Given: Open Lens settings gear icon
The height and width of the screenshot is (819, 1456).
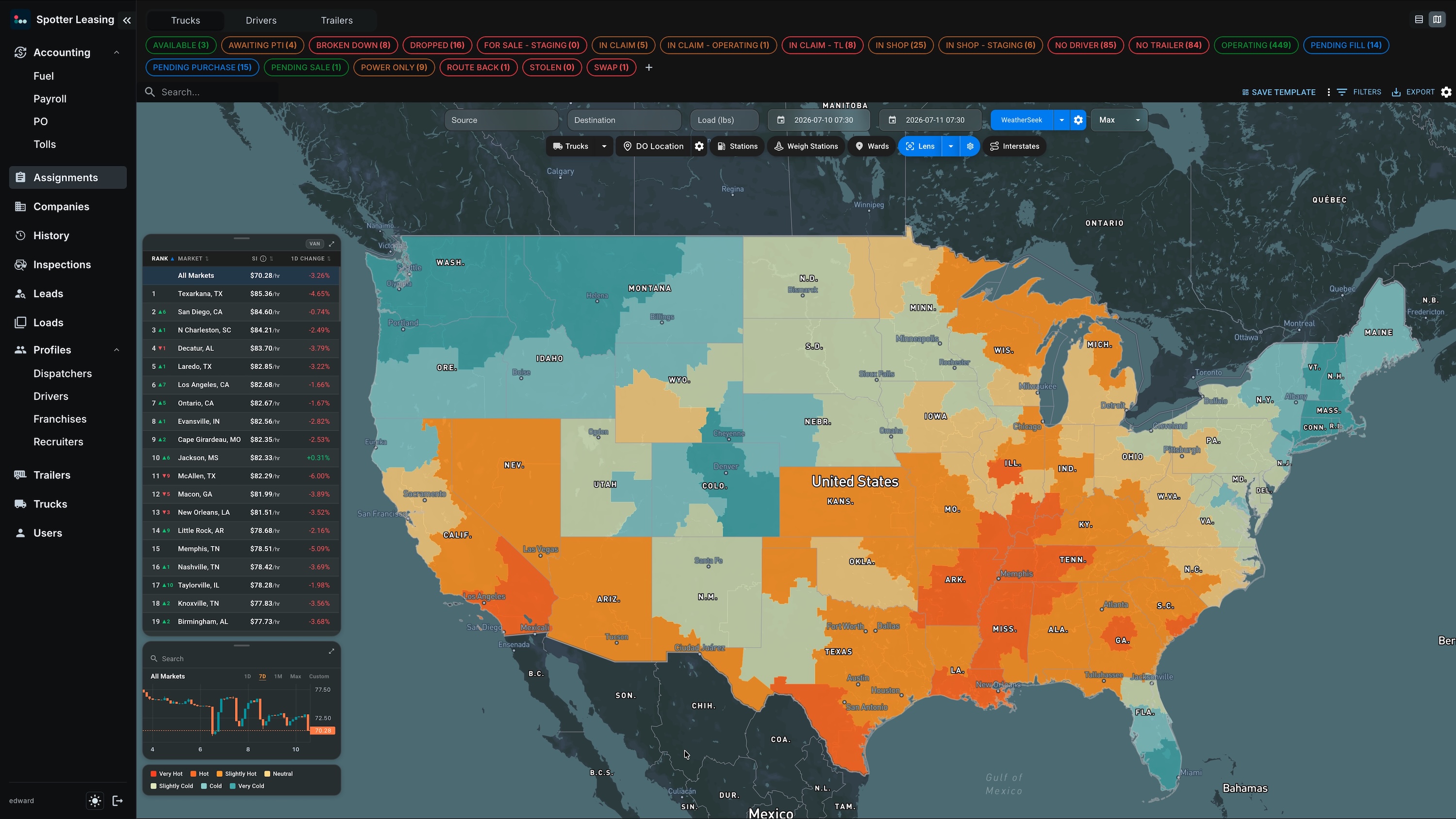Looking at the screenshot, I should click(970, 147).
